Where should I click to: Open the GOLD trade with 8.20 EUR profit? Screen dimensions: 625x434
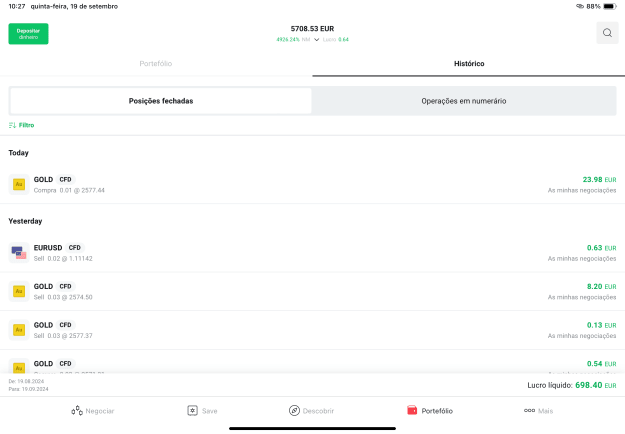coord(312,291)
